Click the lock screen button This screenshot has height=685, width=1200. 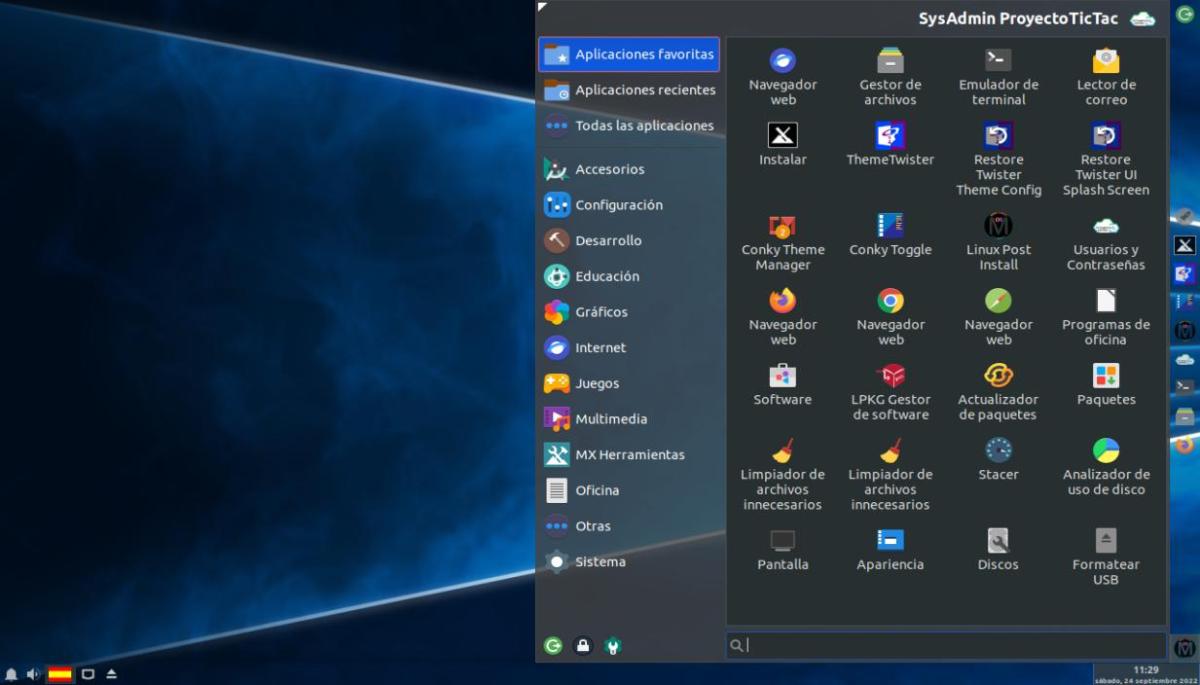tap(583, 646)
